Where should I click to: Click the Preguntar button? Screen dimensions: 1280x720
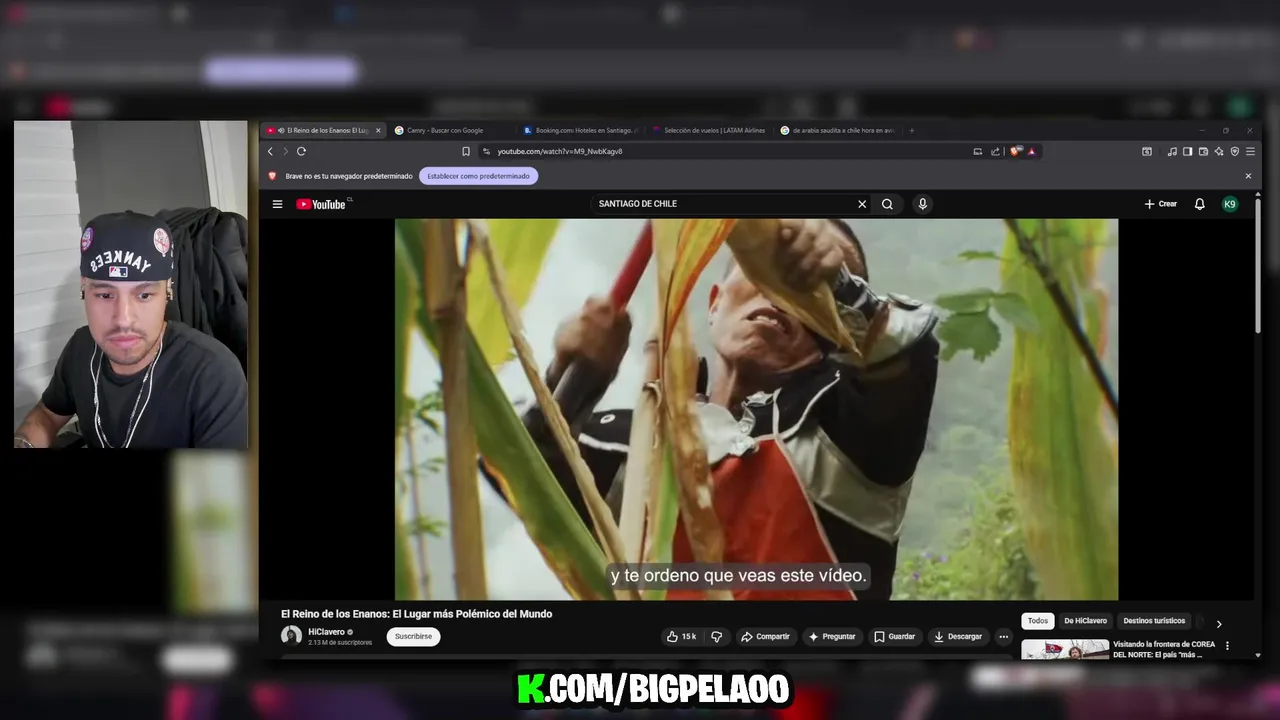[x=832, y=636]
